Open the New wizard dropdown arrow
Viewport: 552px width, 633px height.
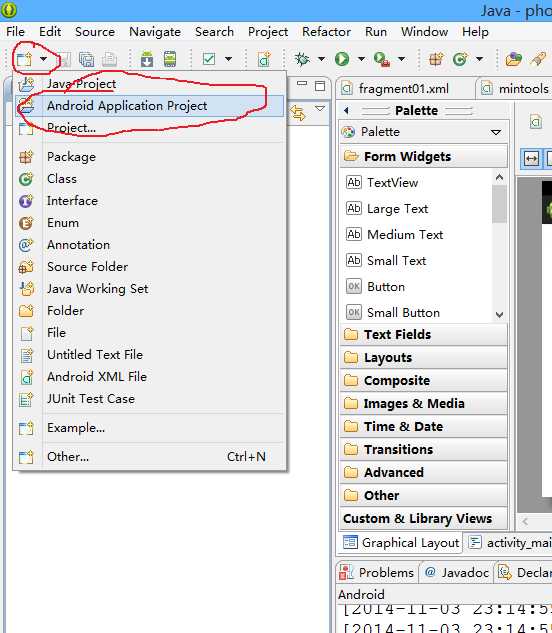(x=43, y=59)
